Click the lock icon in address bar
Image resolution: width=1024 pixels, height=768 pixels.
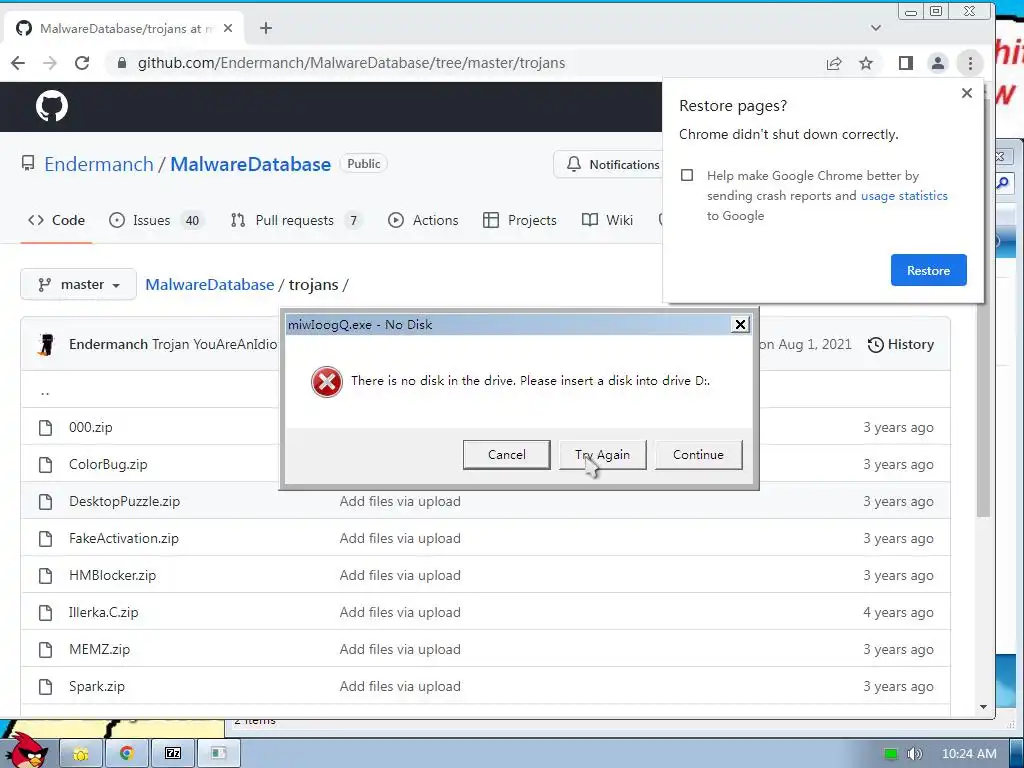(x=121, y=63)
